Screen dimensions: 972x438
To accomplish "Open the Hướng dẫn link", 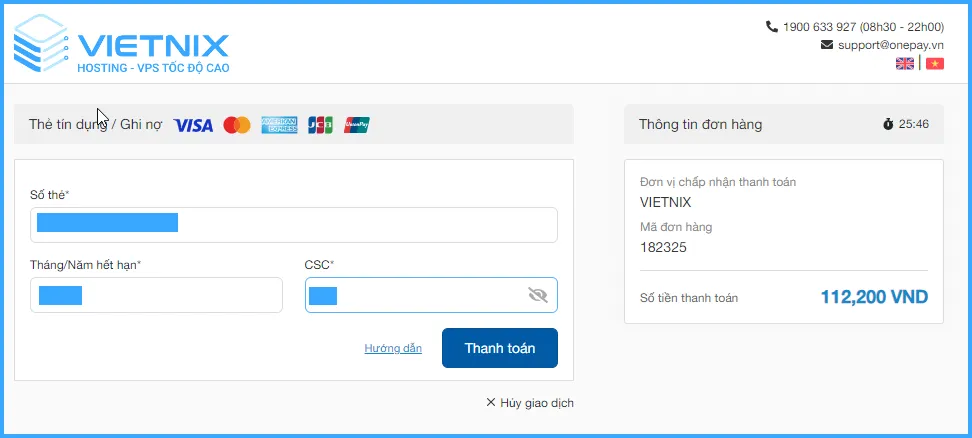I will (x=393, y=348).
